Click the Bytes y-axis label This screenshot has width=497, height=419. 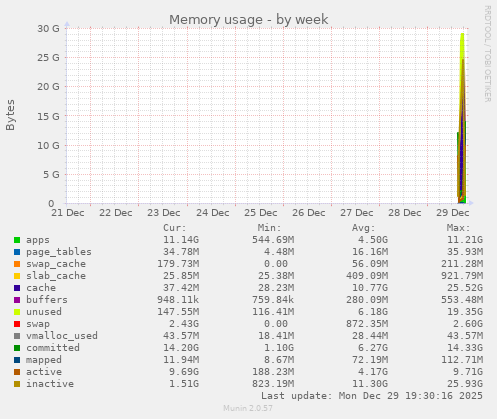10,115
